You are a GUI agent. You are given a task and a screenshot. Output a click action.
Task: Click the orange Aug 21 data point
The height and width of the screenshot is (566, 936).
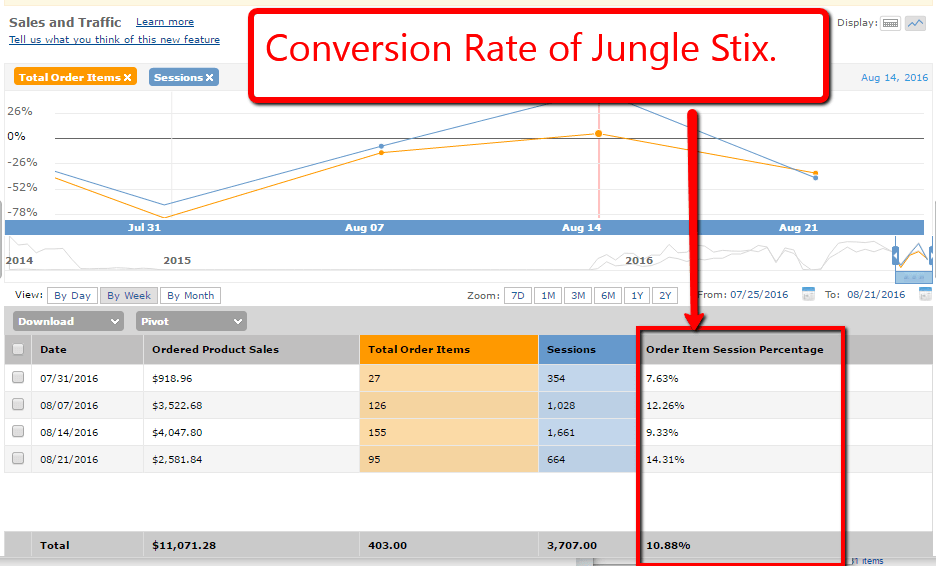[x=816, y=173]
